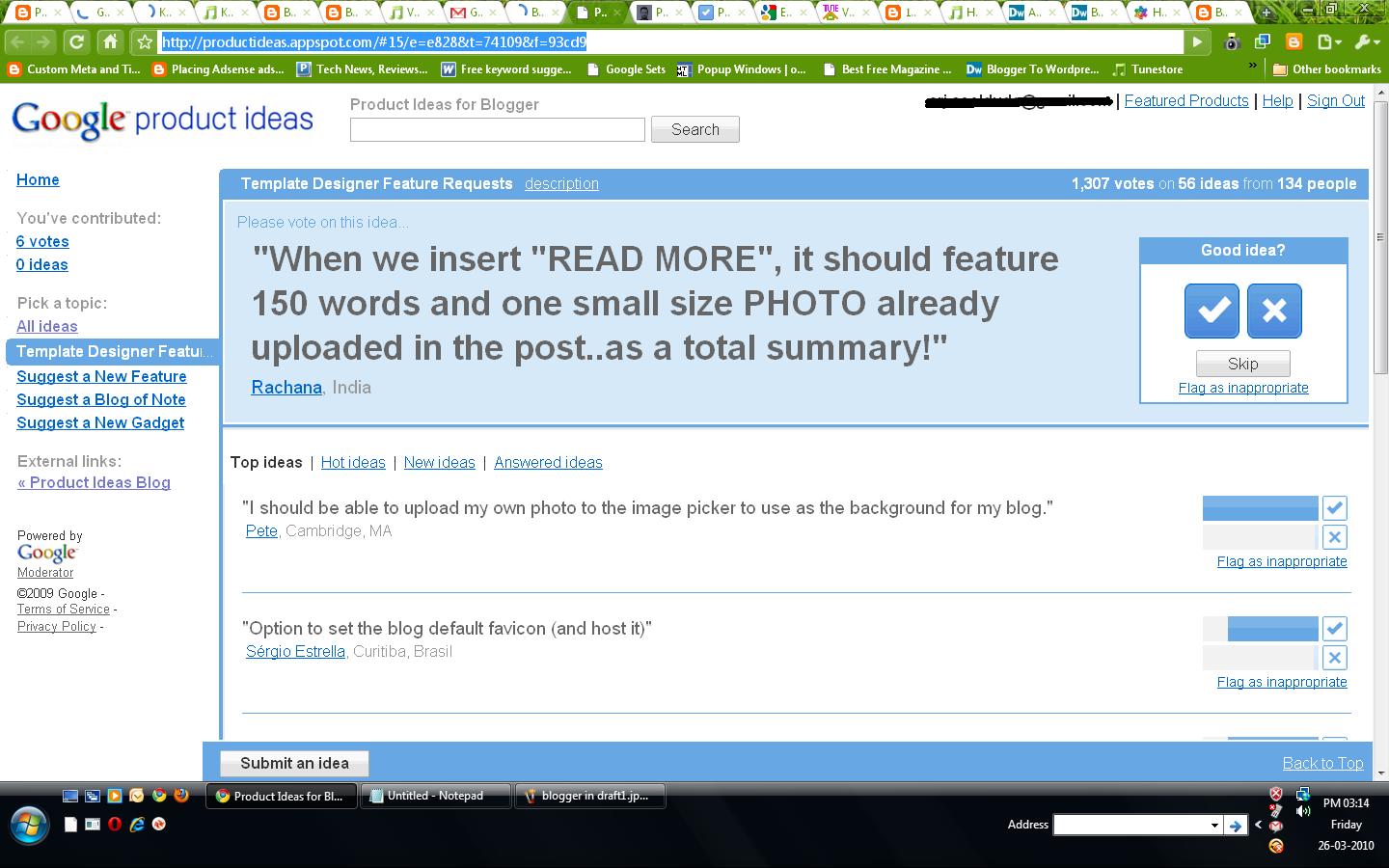Open the Opera browser from quick launch
This screenshot has height=868, width=1389.
114,824
